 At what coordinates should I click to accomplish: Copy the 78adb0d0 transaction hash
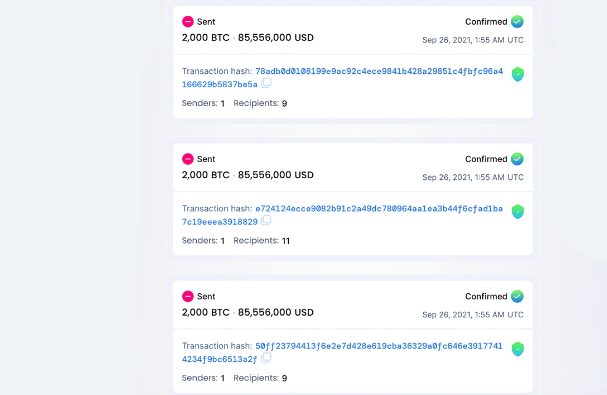click(266, 83)
